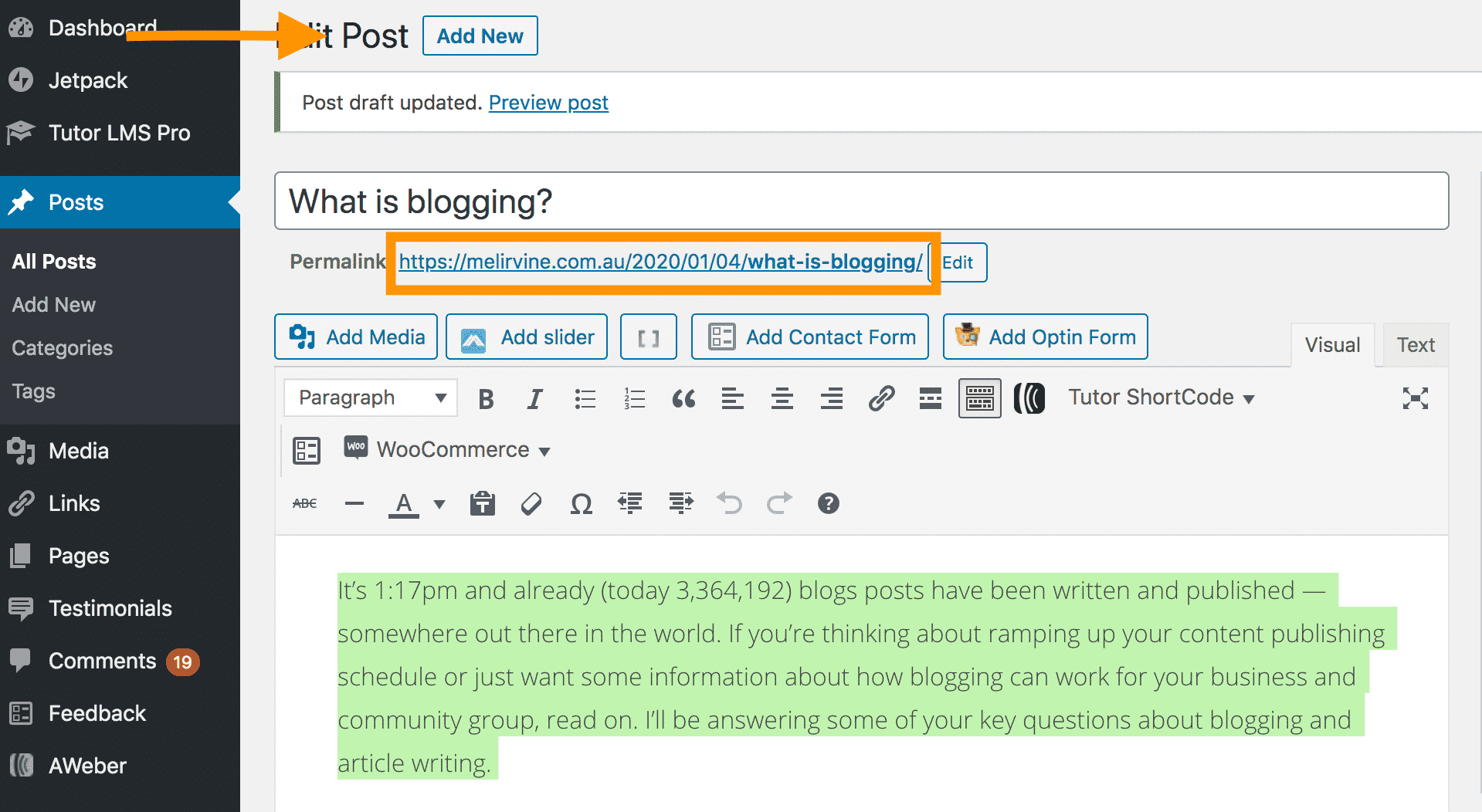Click the insert link chain icon
The image size is (1482, 812).
pyautogui.click(x=881, y=398)
